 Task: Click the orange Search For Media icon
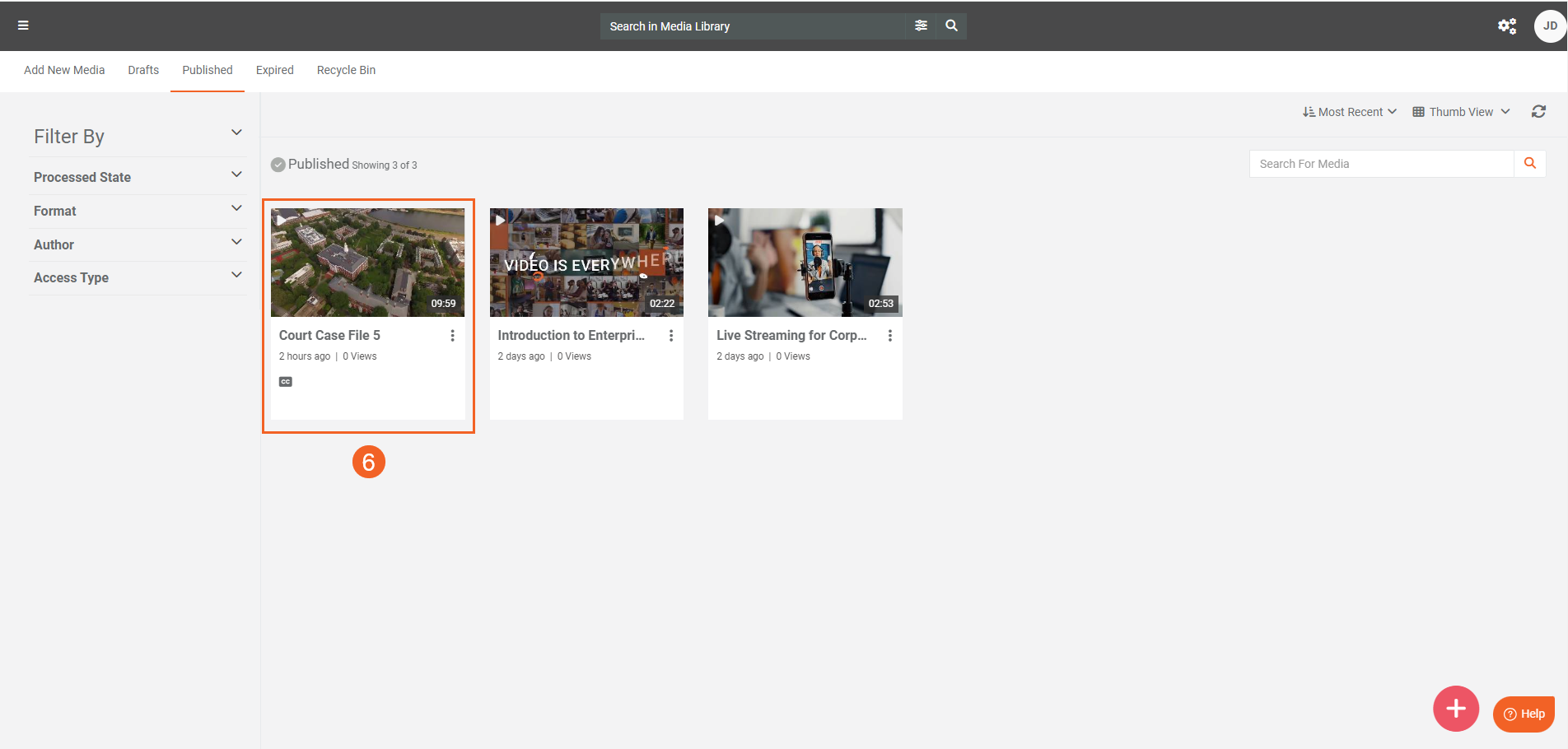[x=1529, y=164]
